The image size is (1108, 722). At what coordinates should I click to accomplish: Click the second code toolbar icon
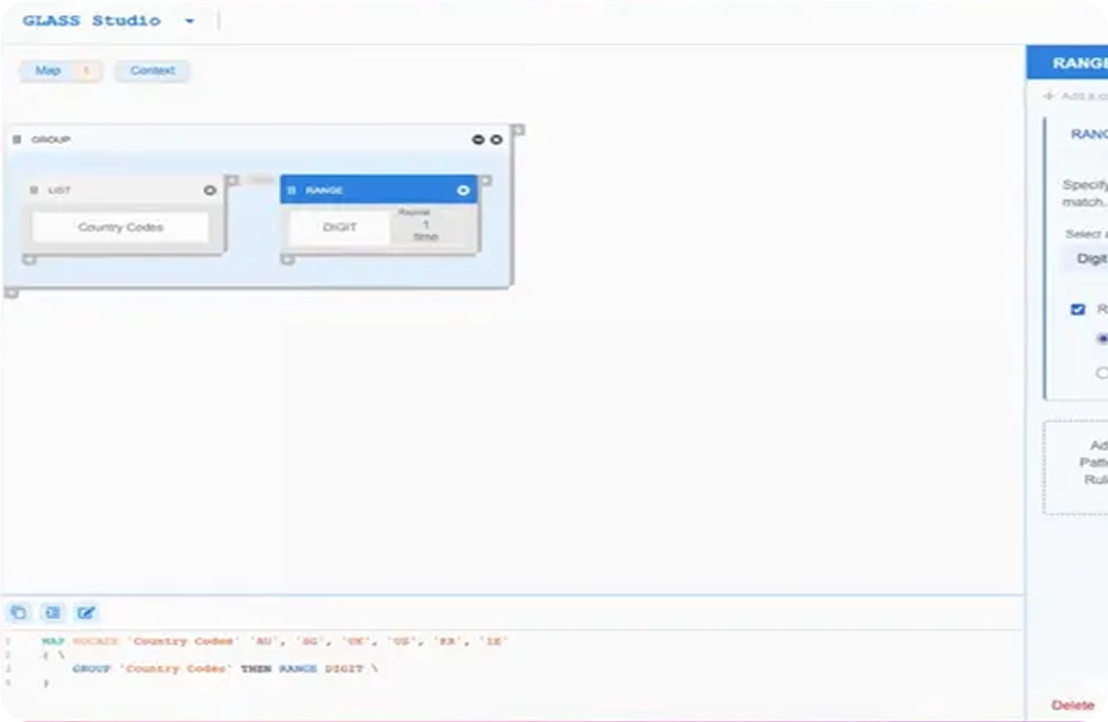tap(53, 613)
